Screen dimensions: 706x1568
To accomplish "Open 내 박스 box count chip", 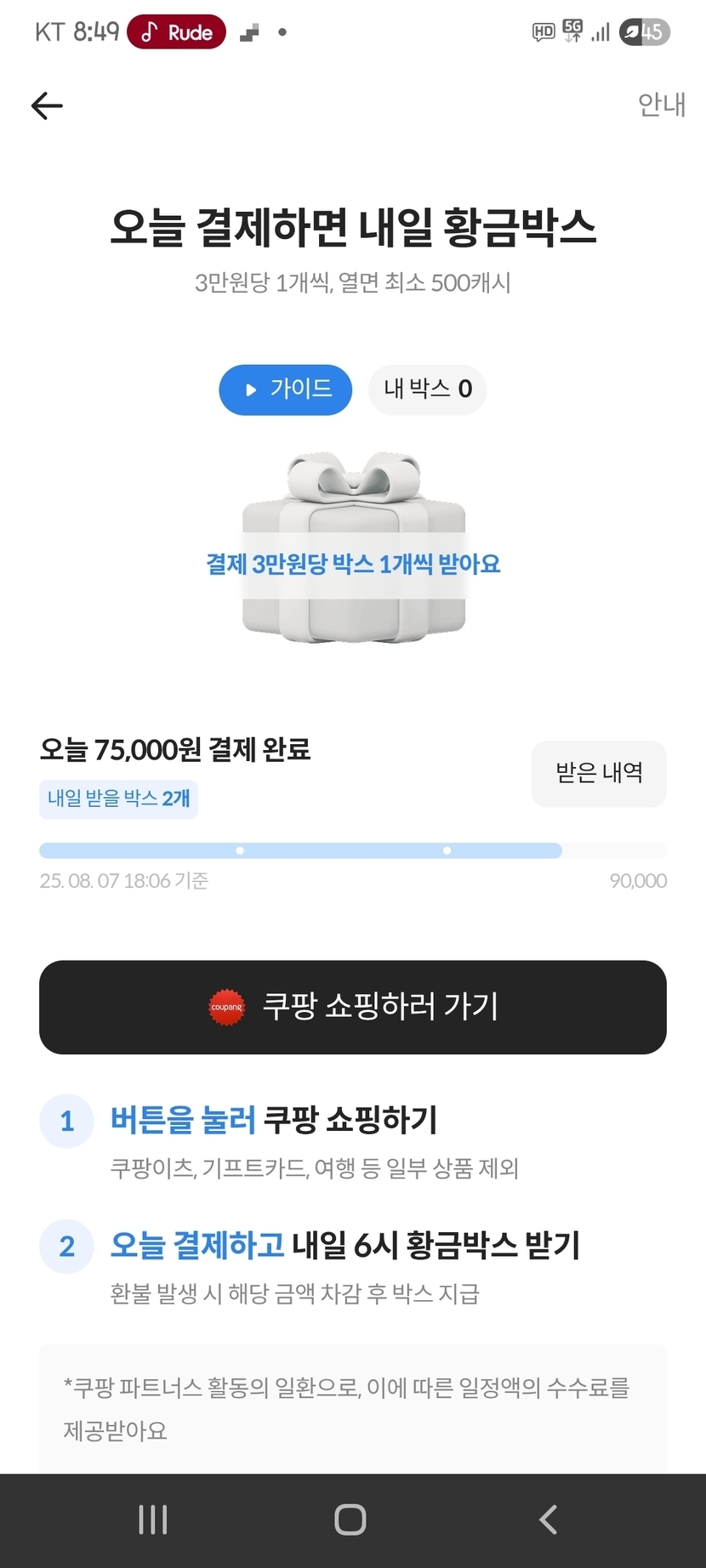I will tap(427, 389).
